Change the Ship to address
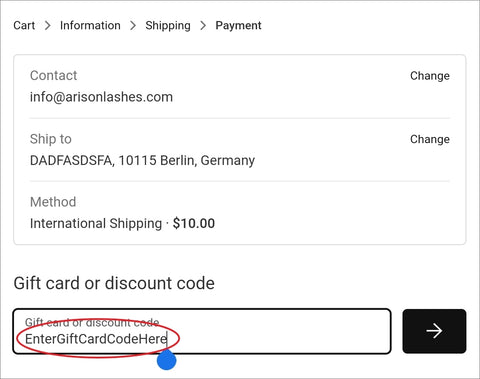 click(x=430, y=139)
